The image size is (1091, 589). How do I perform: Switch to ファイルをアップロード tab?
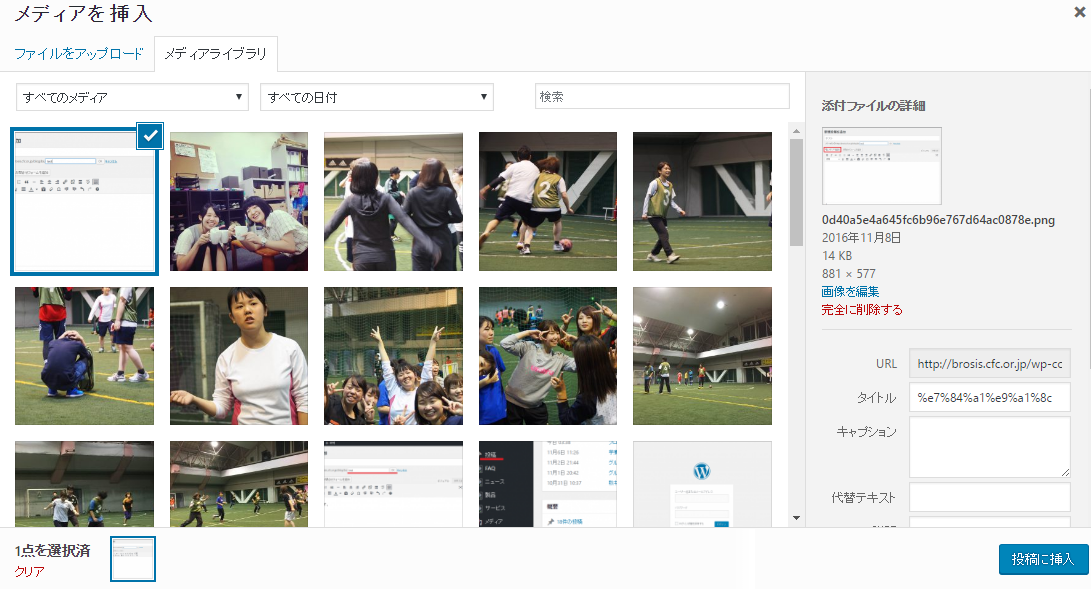pos(79,54)
